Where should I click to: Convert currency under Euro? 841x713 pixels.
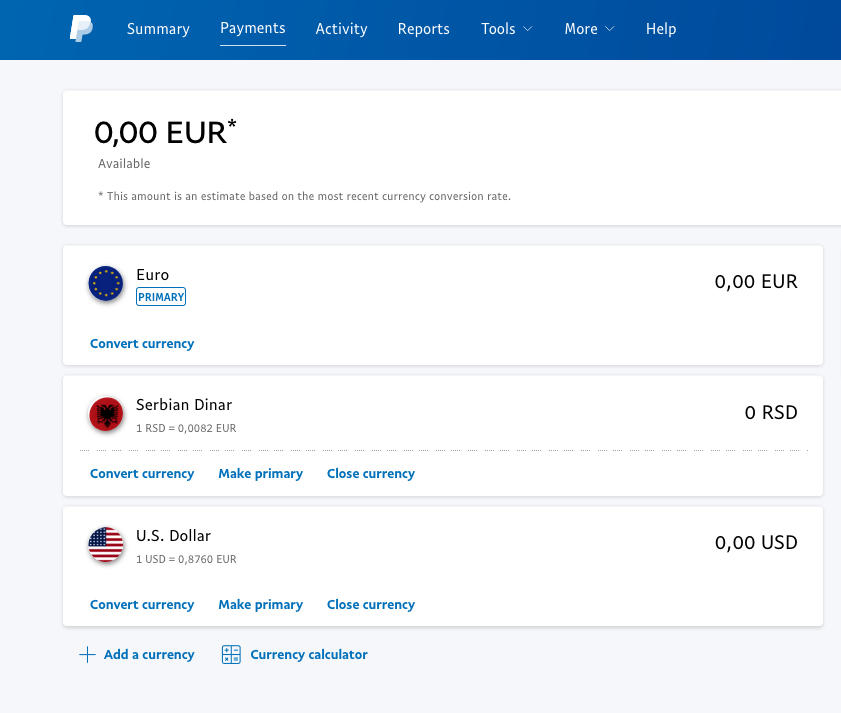(142, 344)
